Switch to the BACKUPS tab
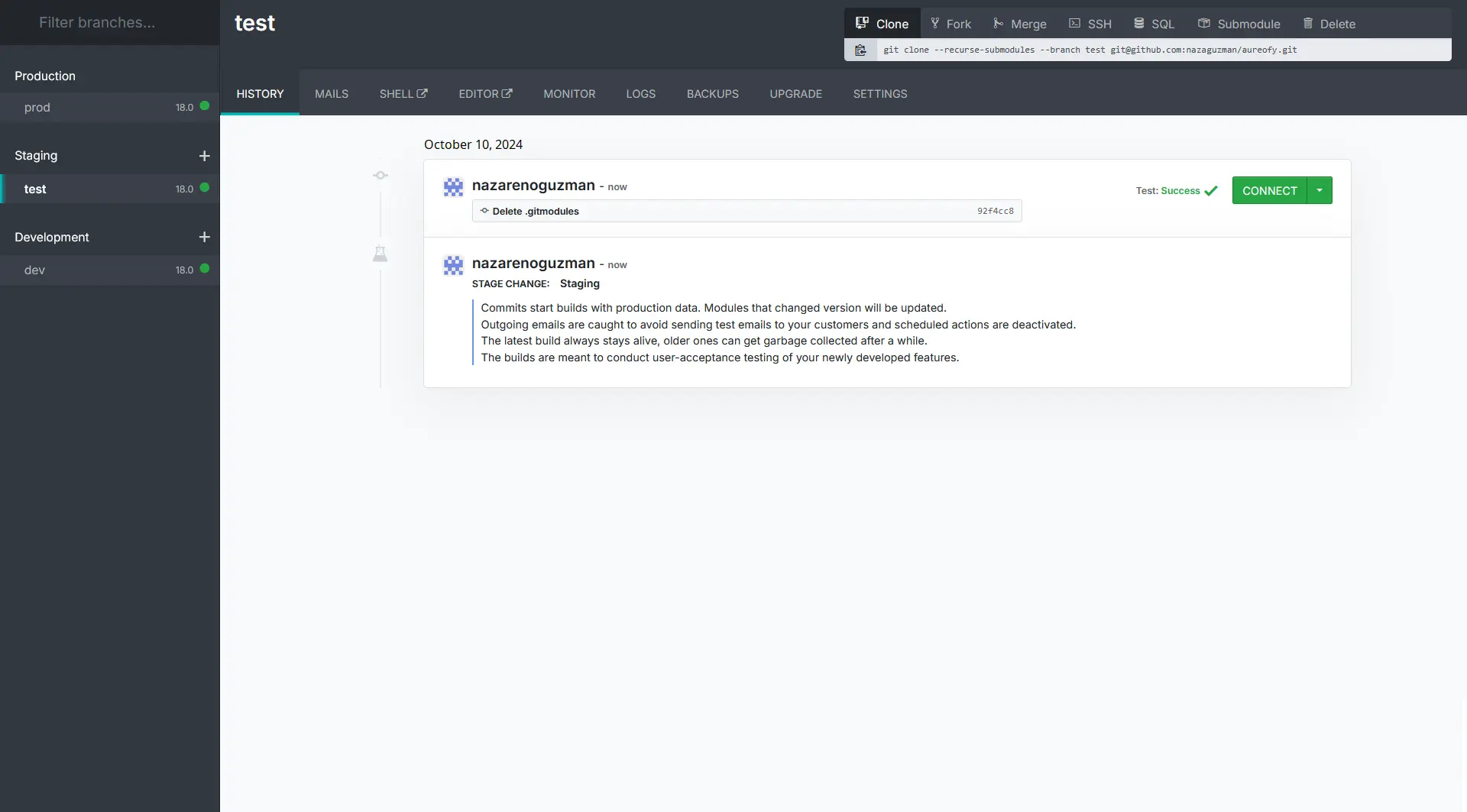1467x812 pixels. 712,94
